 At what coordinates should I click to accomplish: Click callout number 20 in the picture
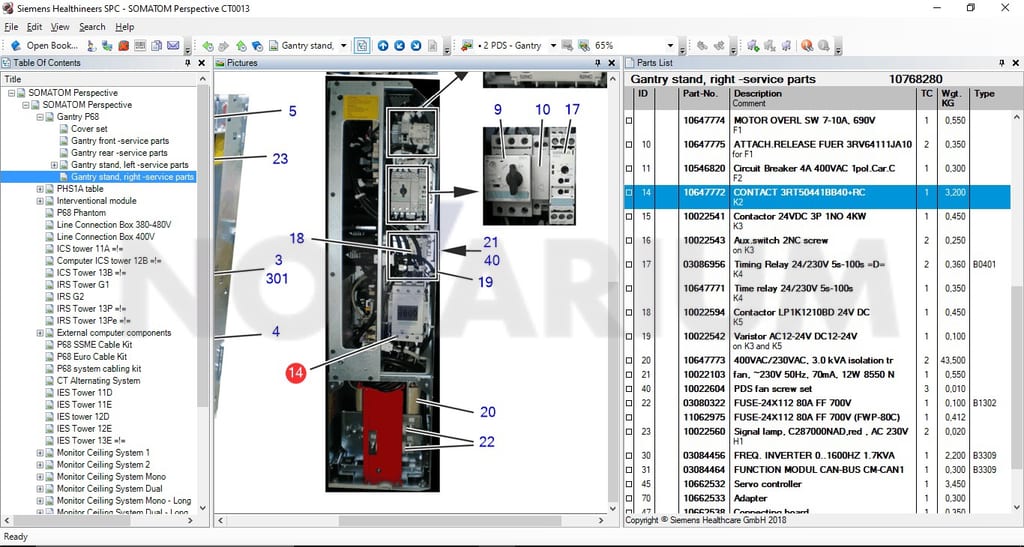(x=488, y=412)
